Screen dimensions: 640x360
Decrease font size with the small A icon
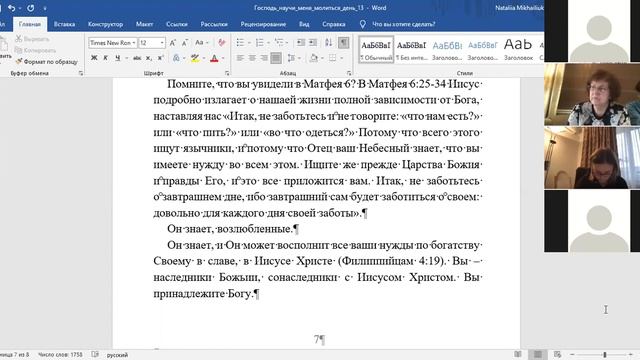pyautogui.click(x=185, y=43)
